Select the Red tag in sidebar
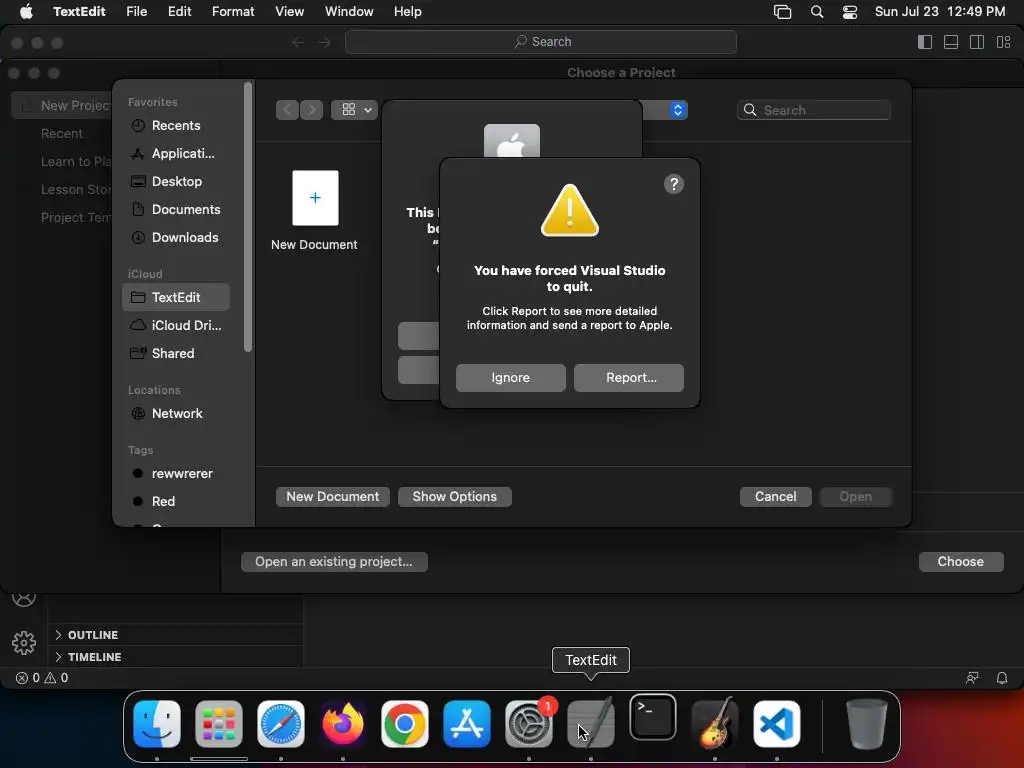This screenshot has width=1024, height=768. (176, 502)
